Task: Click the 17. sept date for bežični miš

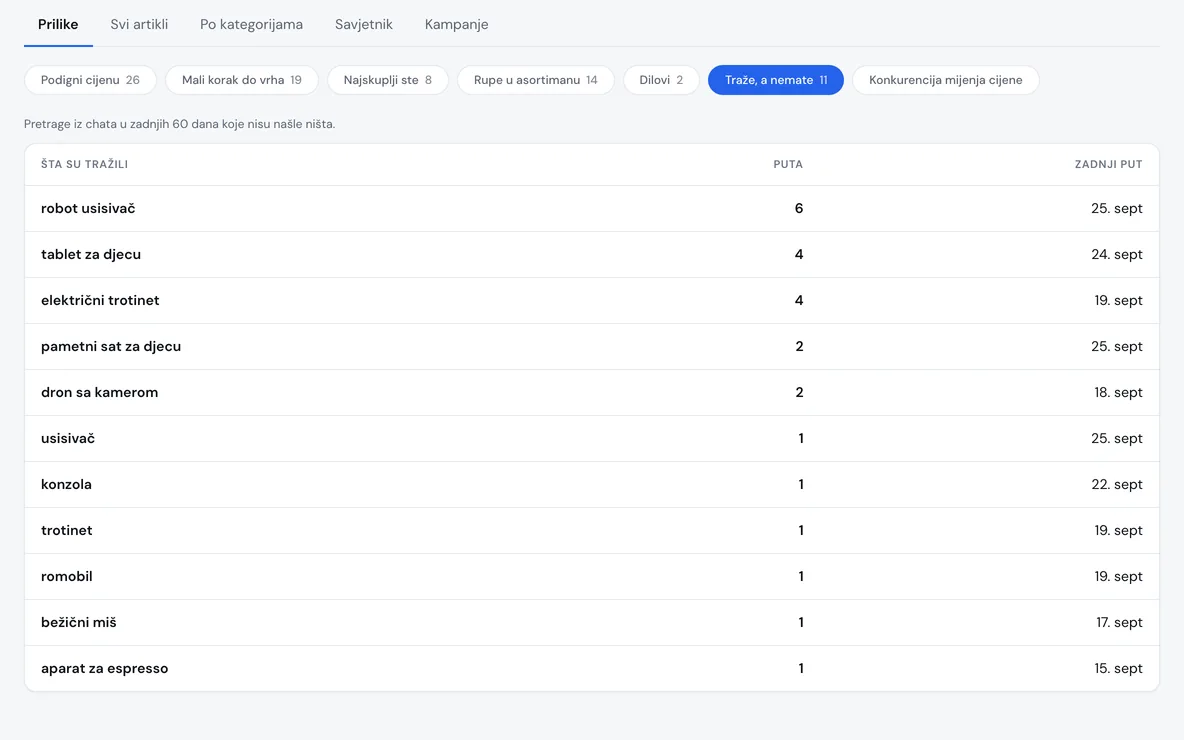Action: tap(1119, 623)
